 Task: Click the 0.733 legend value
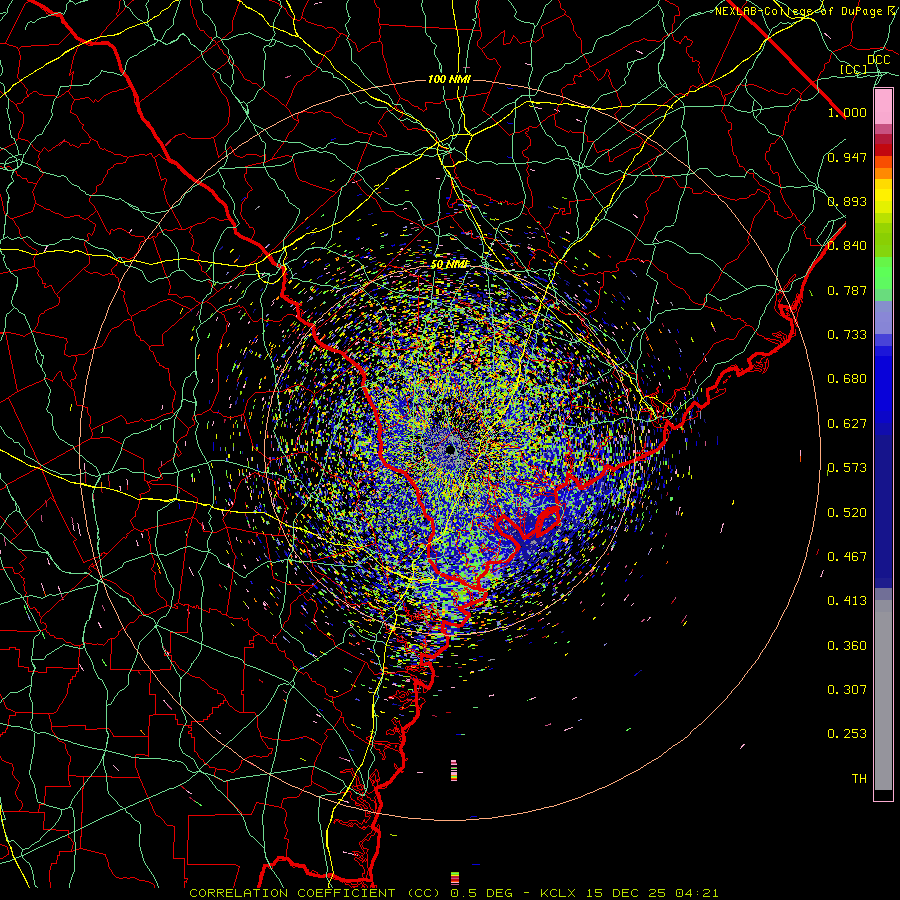pyautogui.click(x=847, y=335)
